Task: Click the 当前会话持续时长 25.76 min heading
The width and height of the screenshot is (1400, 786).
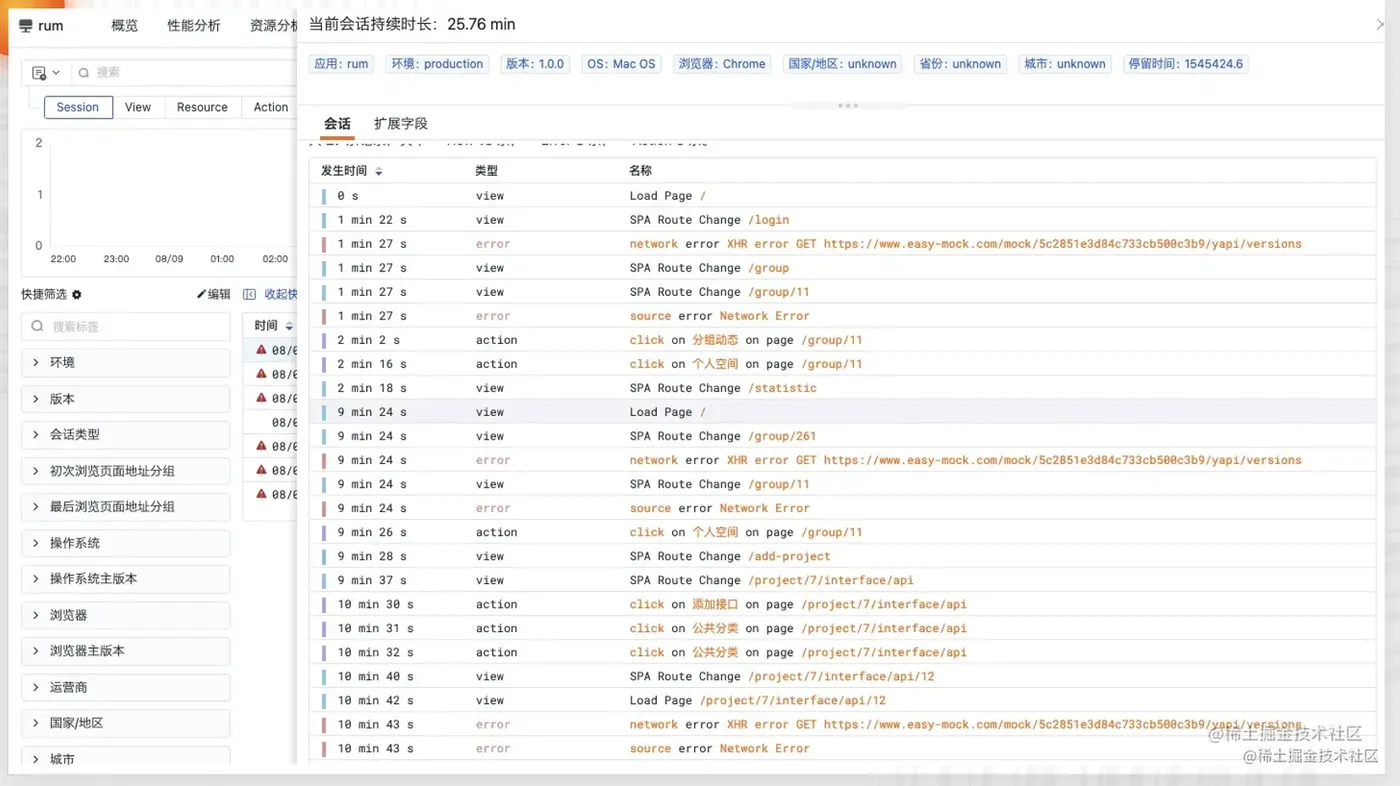Action: pyautogui.click(x=412, y=24)
